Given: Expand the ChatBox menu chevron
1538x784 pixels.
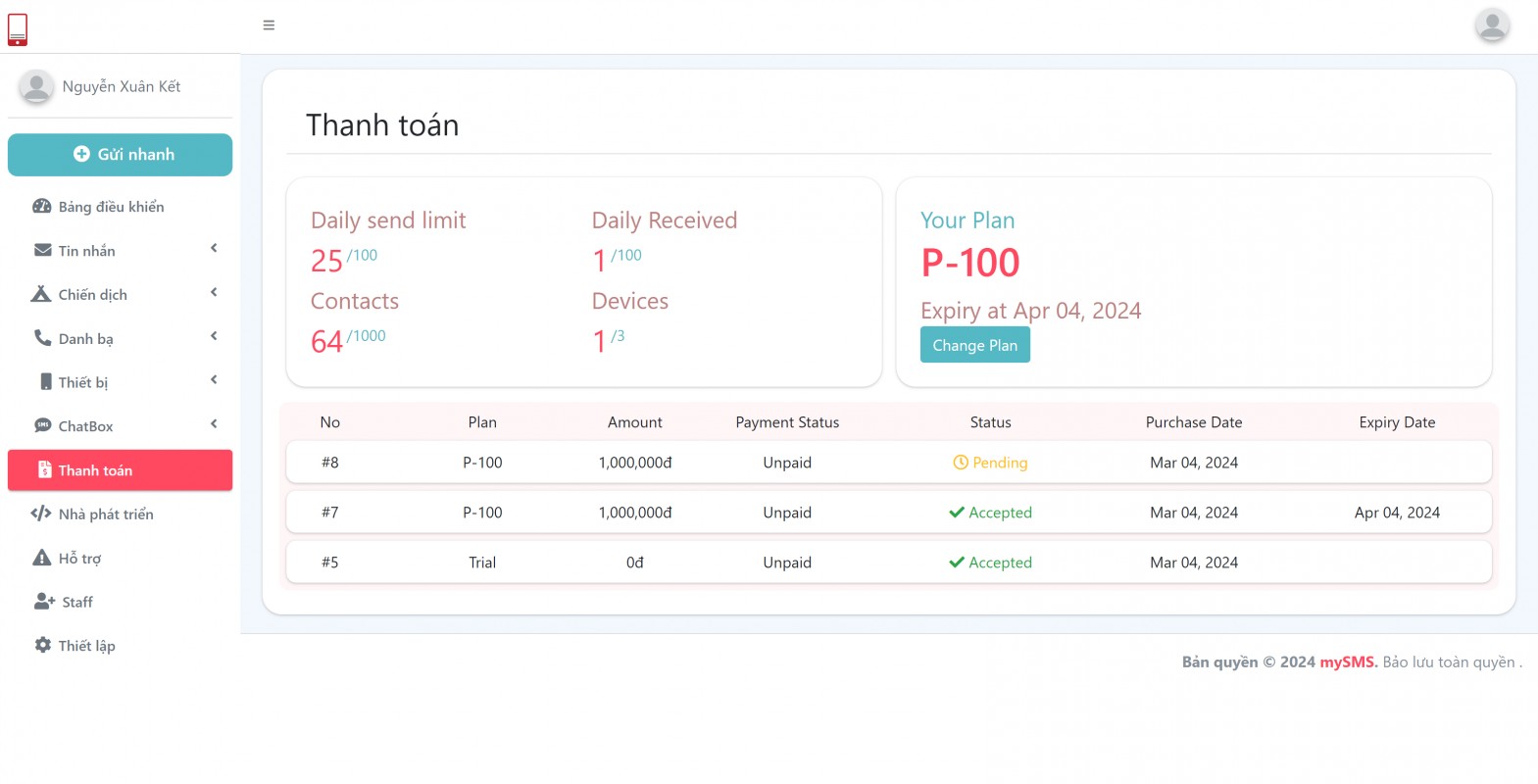Looking at the screenshot, I should click(214, 424).
